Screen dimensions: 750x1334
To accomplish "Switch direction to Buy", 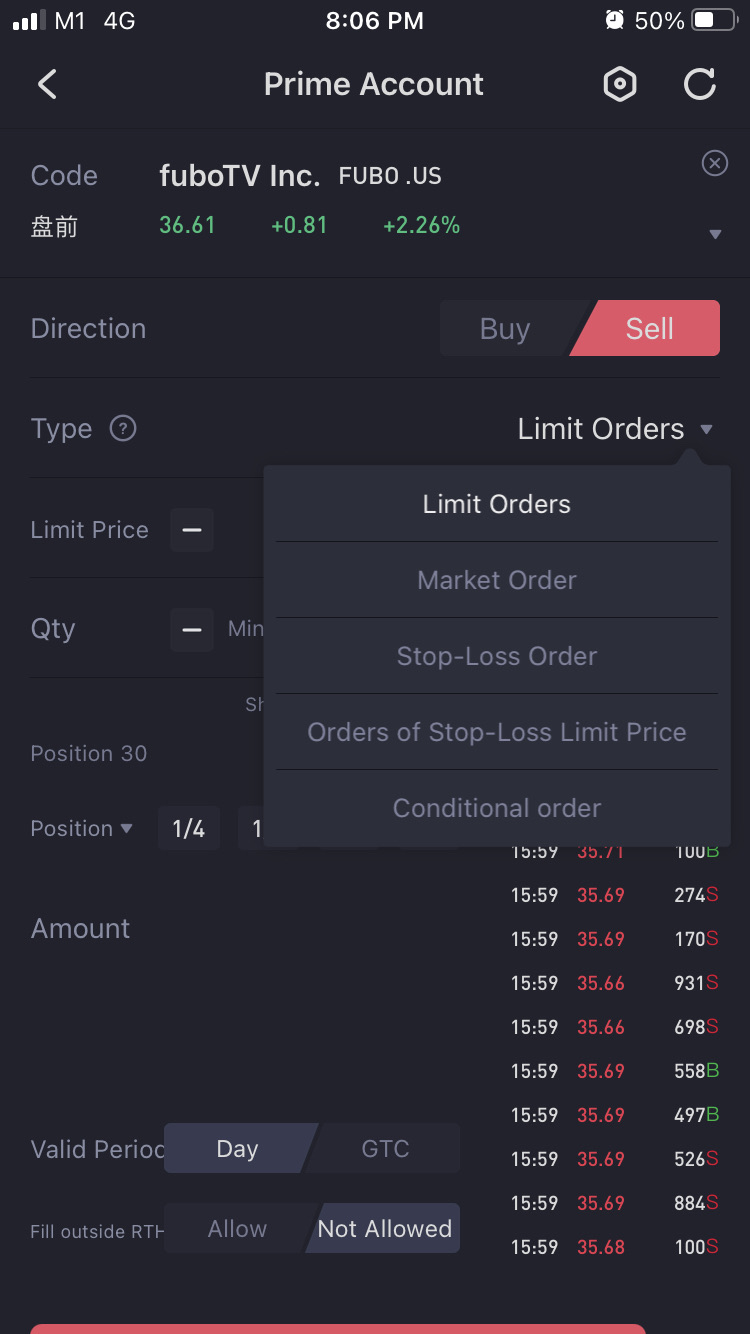I will 505,329.
